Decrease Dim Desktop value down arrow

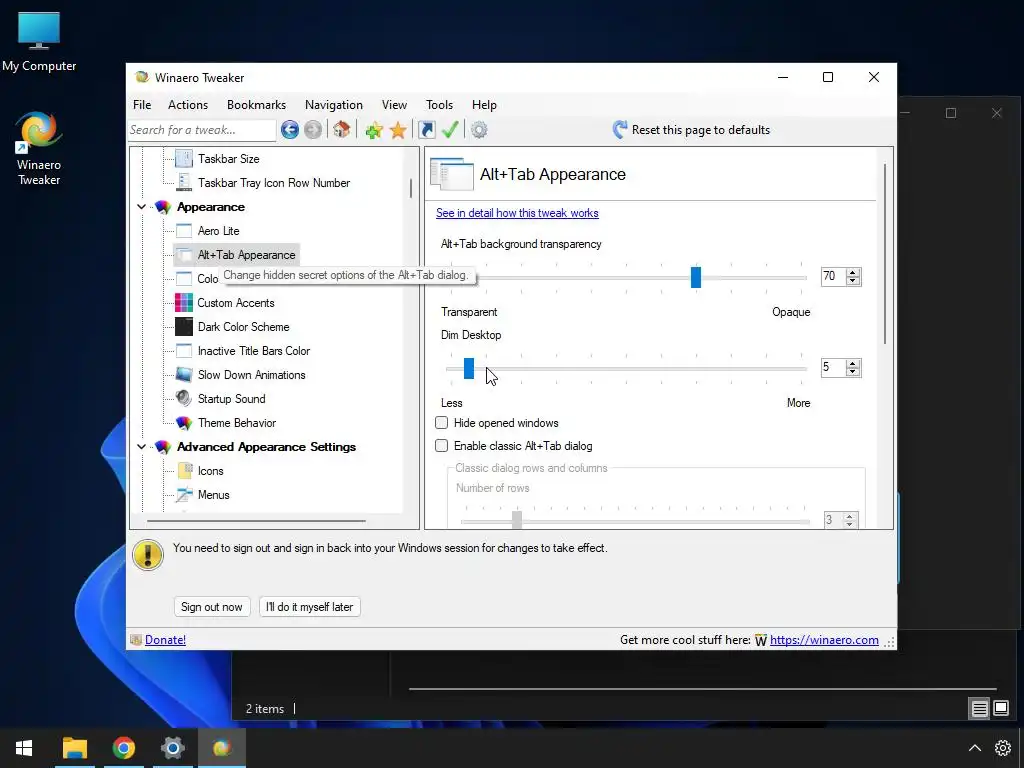point(852,372)
